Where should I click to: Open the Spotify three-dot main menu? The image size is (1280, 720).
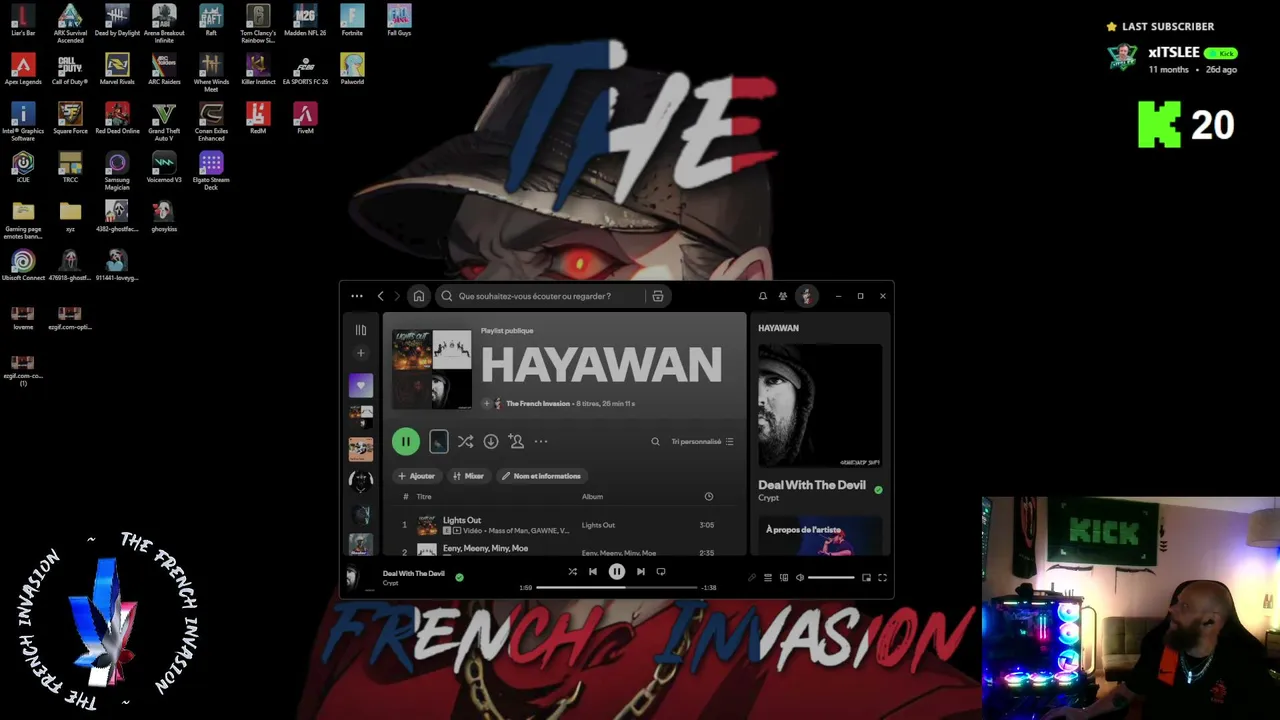[357, 296]
